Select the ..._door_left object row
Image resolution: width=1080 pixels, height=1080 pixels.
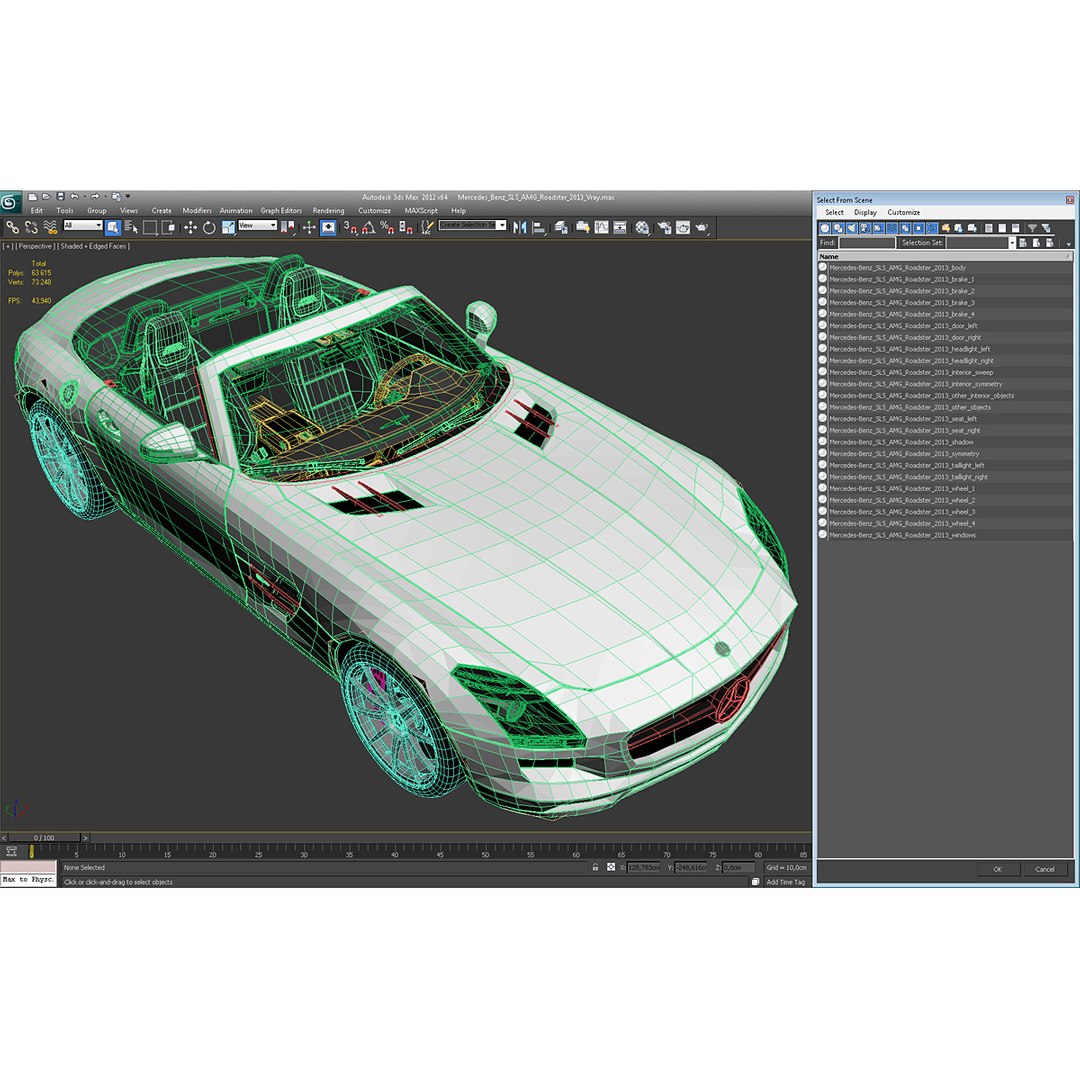944,326
